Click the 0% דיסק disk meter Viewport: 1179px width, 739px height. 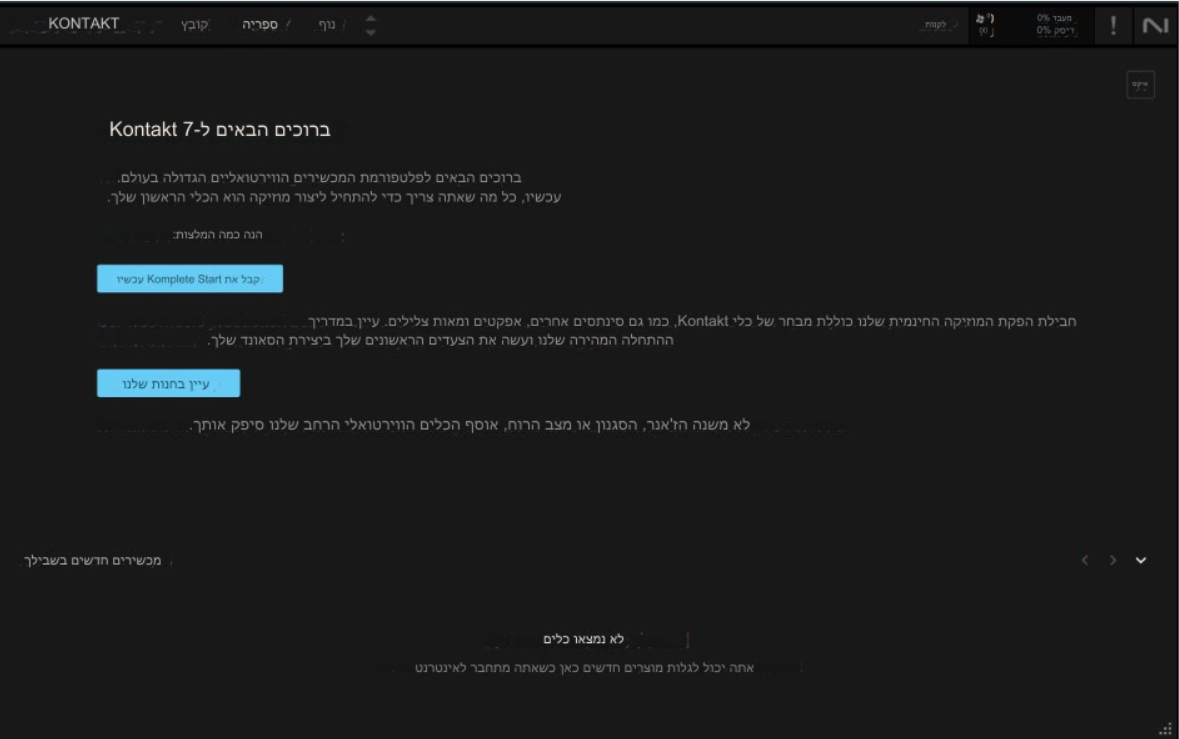[x=1055, y=31]
